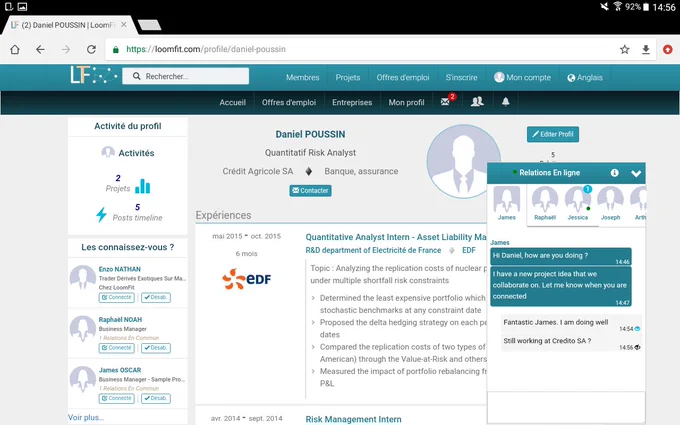Open Mon profil in navbar

406,102
